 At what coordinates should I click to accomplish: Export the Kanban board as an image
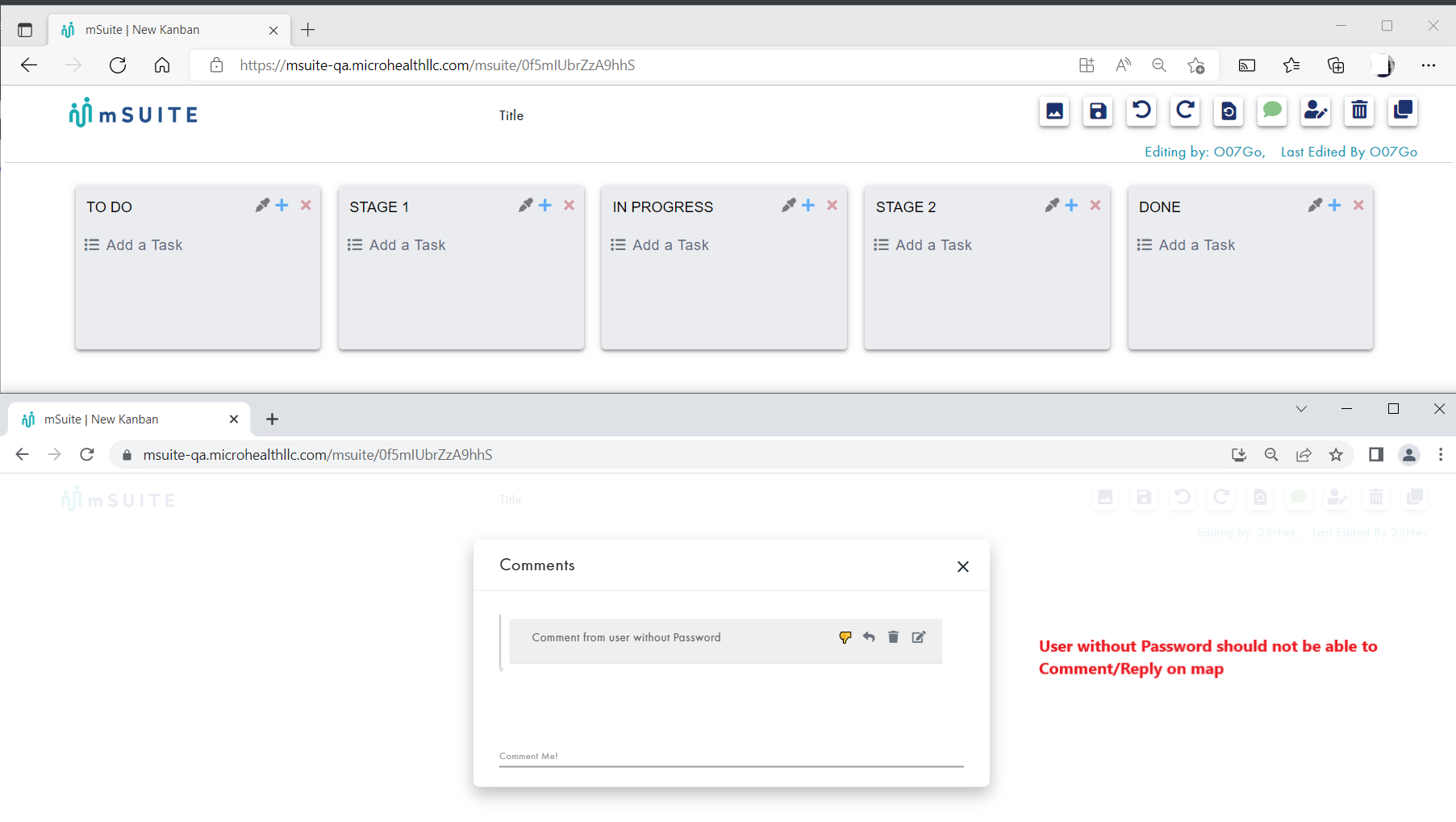click(1054, 111)
